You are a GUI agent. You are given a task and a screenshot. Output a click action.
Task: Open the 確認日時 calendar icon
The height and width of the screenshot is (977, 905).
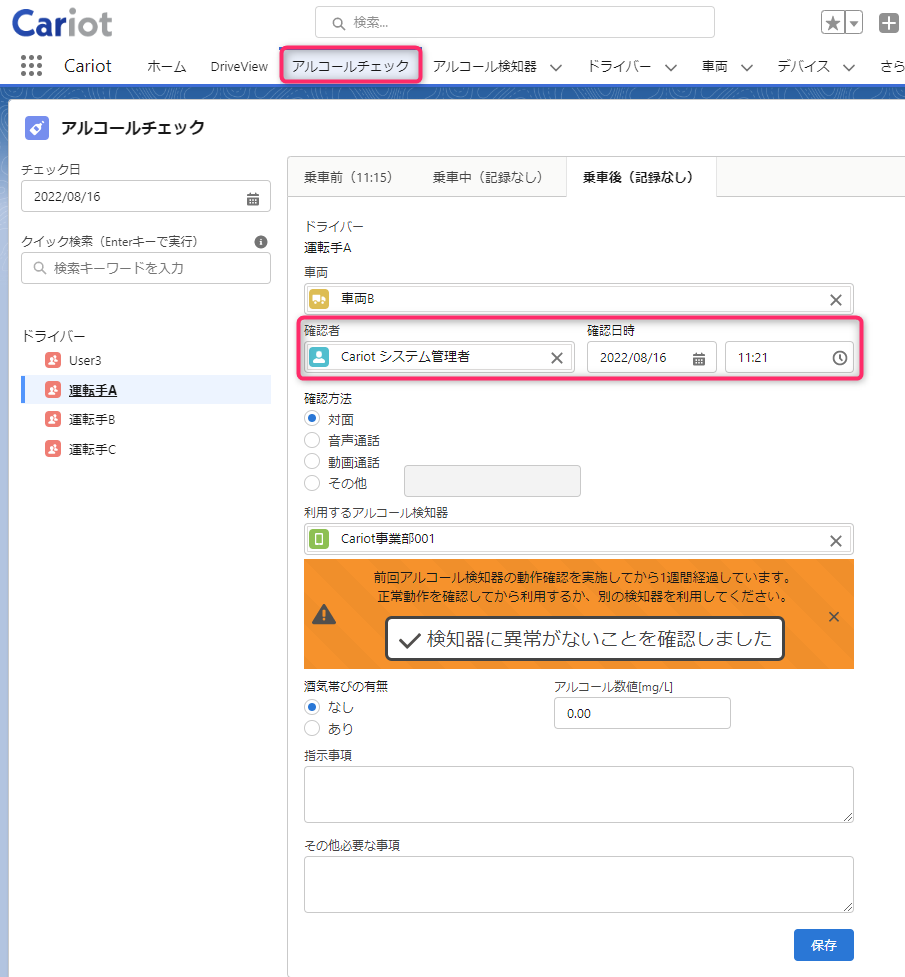(699, 359)
